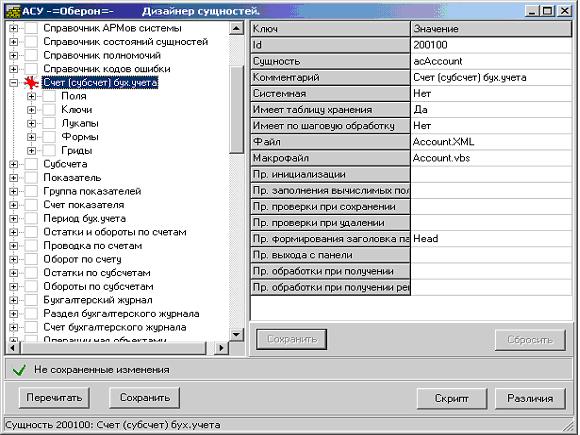Screen dimensions: 580x435
Task: Collapse the Счет (субсчет) бух.учета node
Action: (x=13, y=83)
